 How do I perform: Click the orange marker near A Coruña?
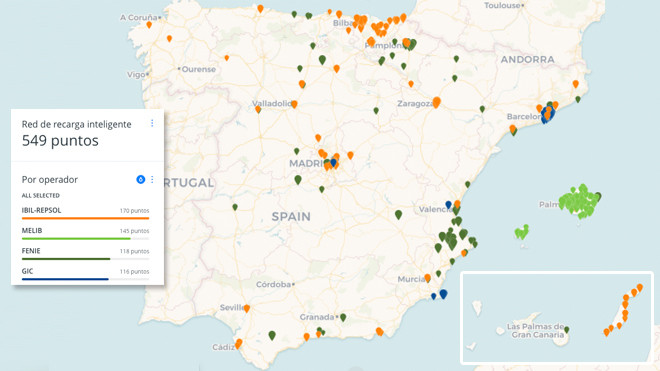(149, 25)
